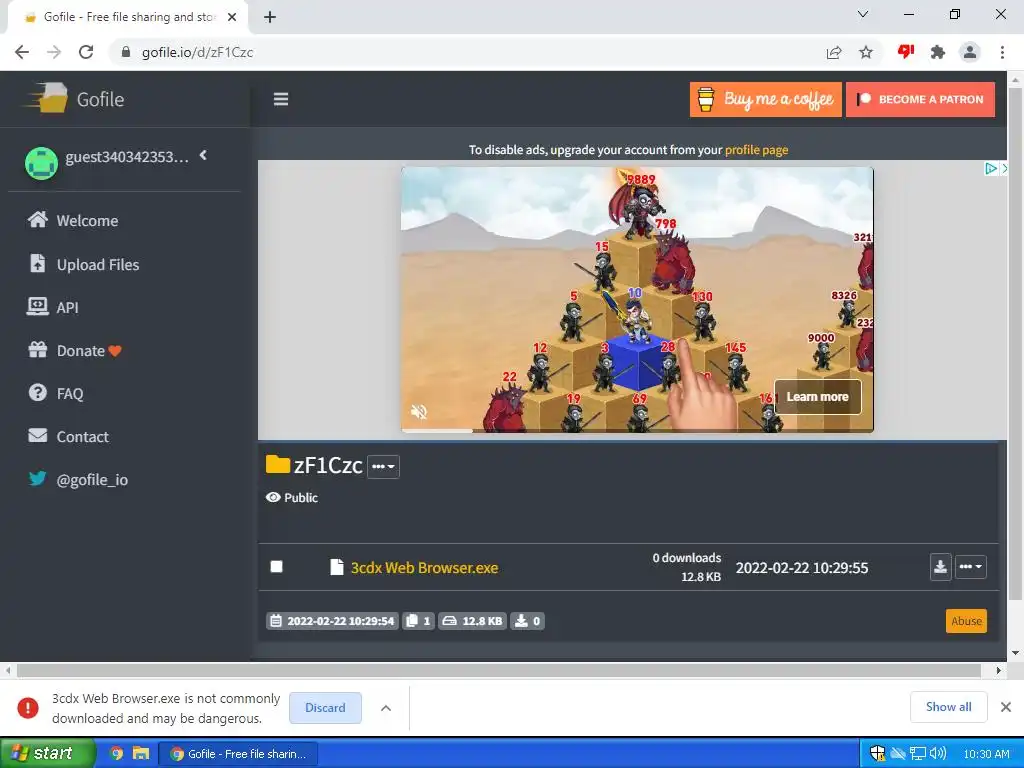Click the Become a Patron button
Screen dimensions: 1024x768
coord(920,99)
